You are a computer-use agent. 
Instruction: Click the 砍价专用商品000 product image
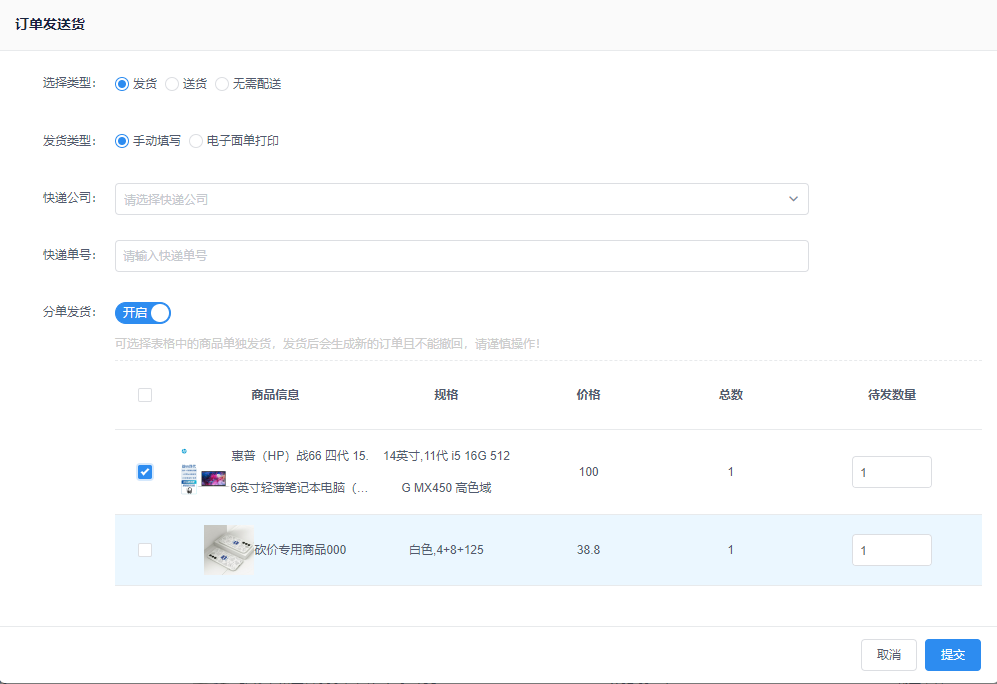227,550
